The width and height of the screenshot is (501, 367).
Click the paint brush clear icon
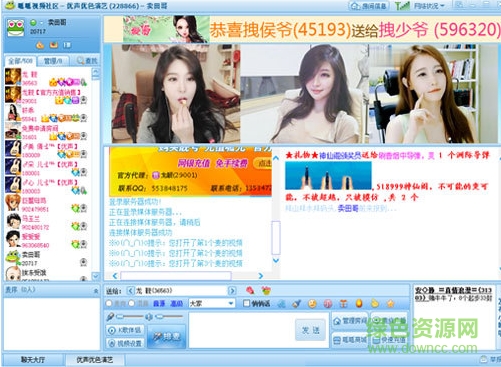click(x=297, y=303)
